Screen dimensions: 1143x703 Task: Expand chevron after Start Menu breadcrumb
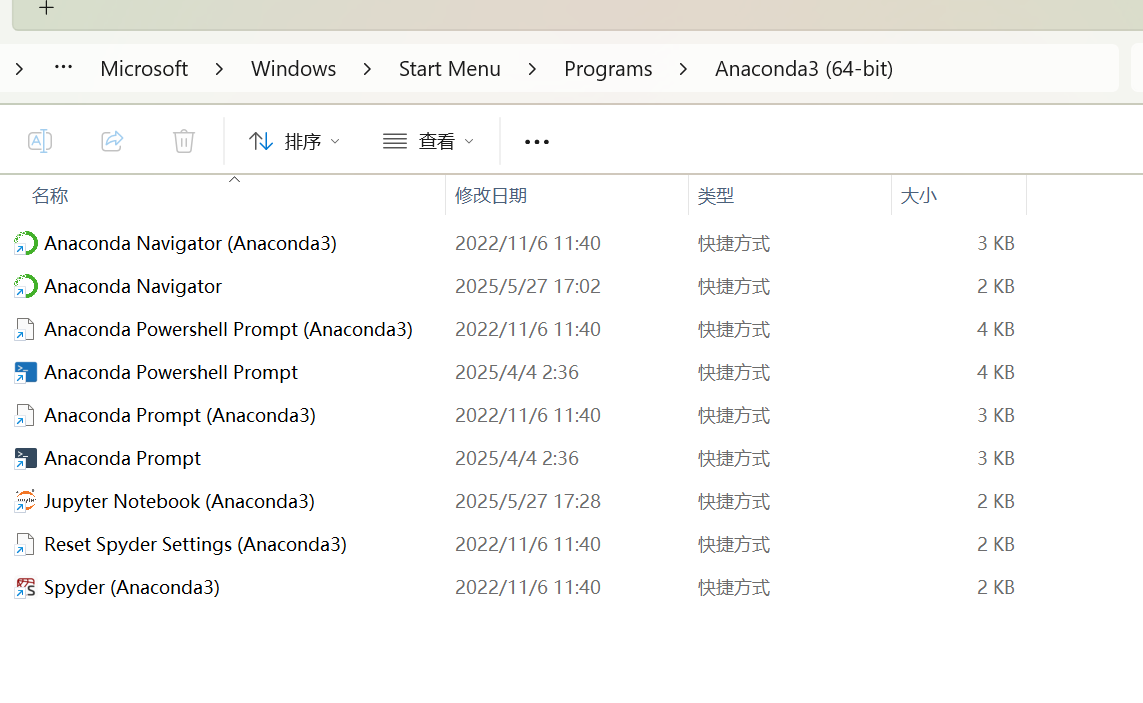[532, 69]
